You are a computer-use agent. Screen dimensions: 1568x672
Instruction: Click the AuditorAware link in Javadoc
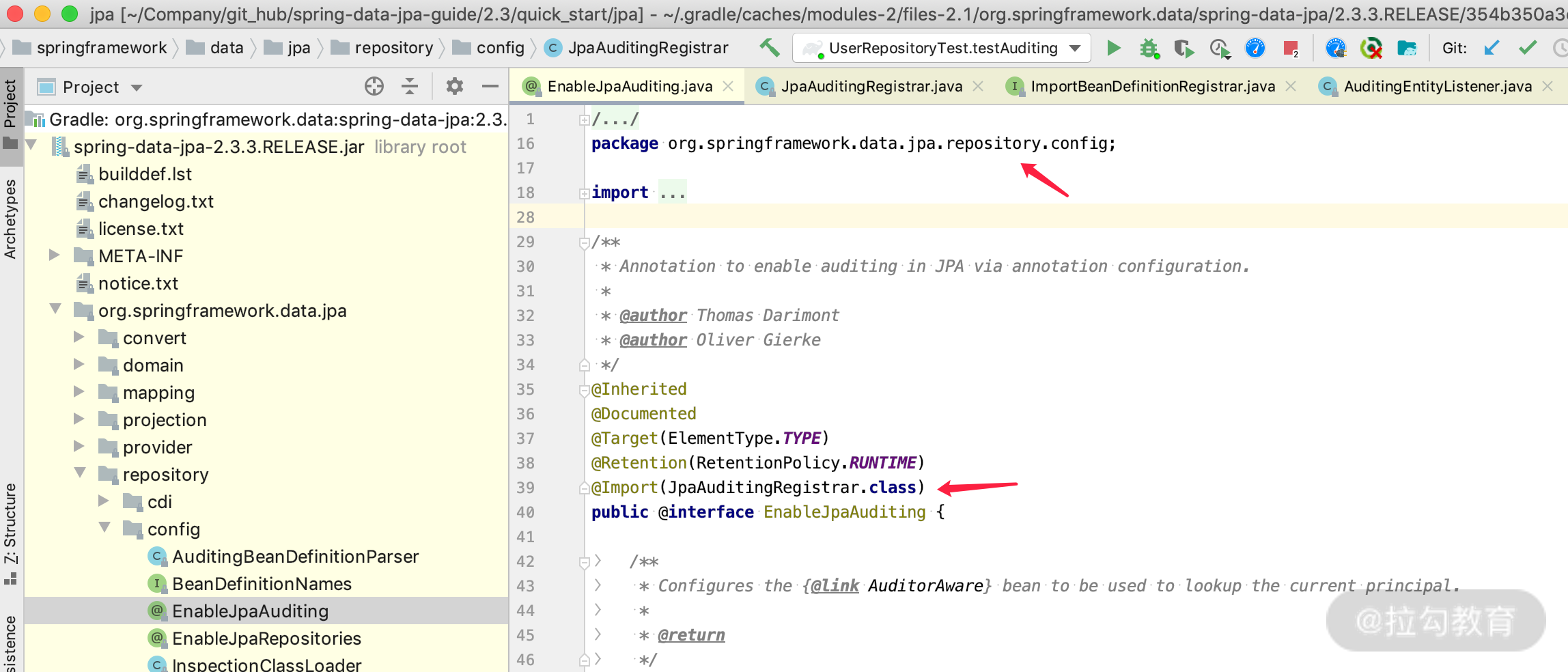coord(925,585)
